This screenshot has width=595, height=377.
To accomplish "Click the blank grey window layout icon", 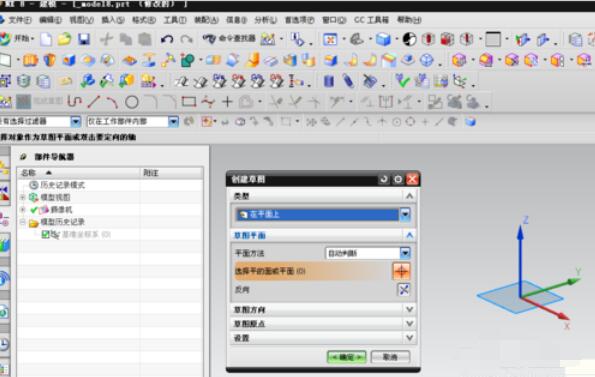I will point(493,39).
